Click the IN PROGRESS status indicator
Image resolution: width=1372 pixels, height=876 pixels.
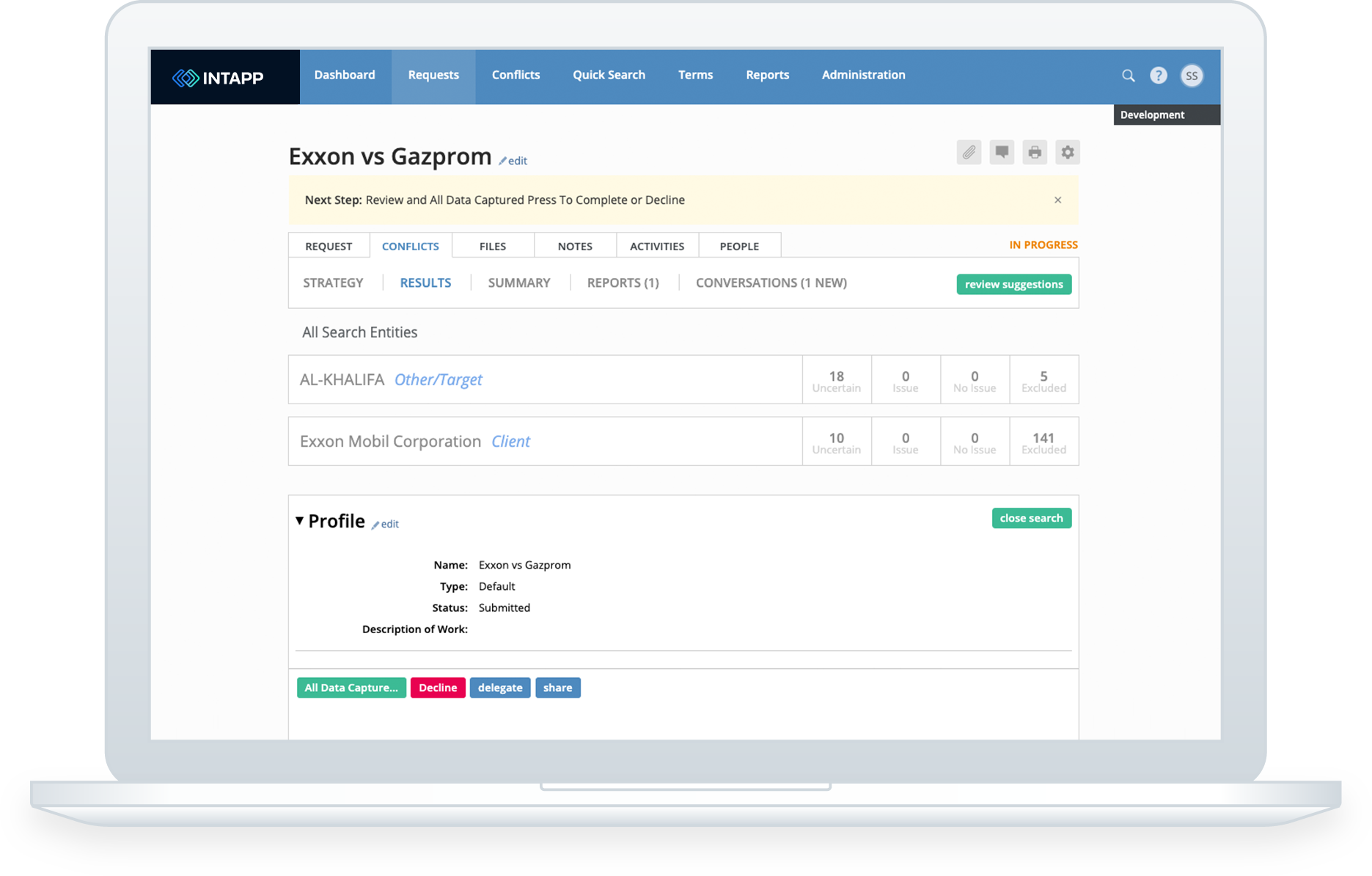(1043, 245)
